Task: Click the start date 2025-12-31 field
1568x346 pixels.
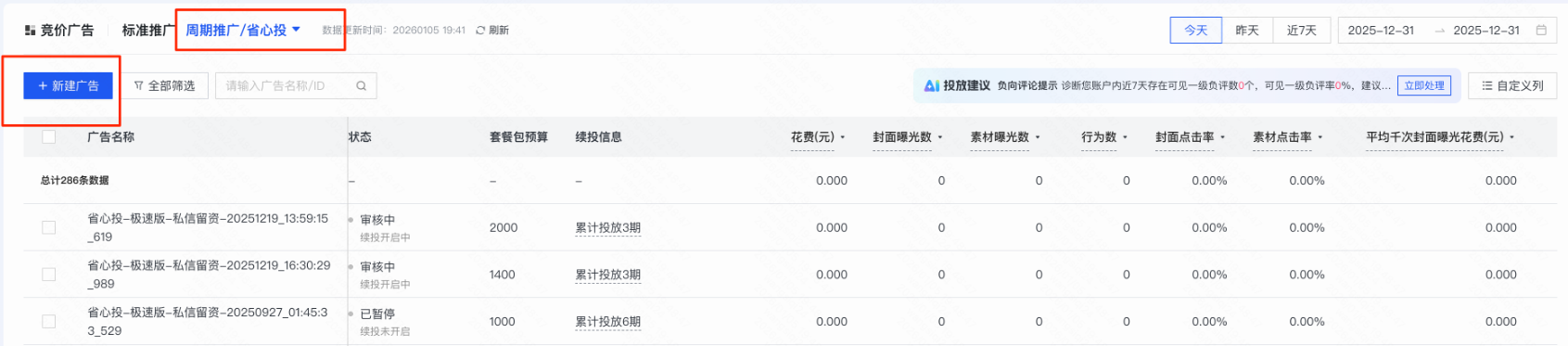Action: pos(1381,31)
